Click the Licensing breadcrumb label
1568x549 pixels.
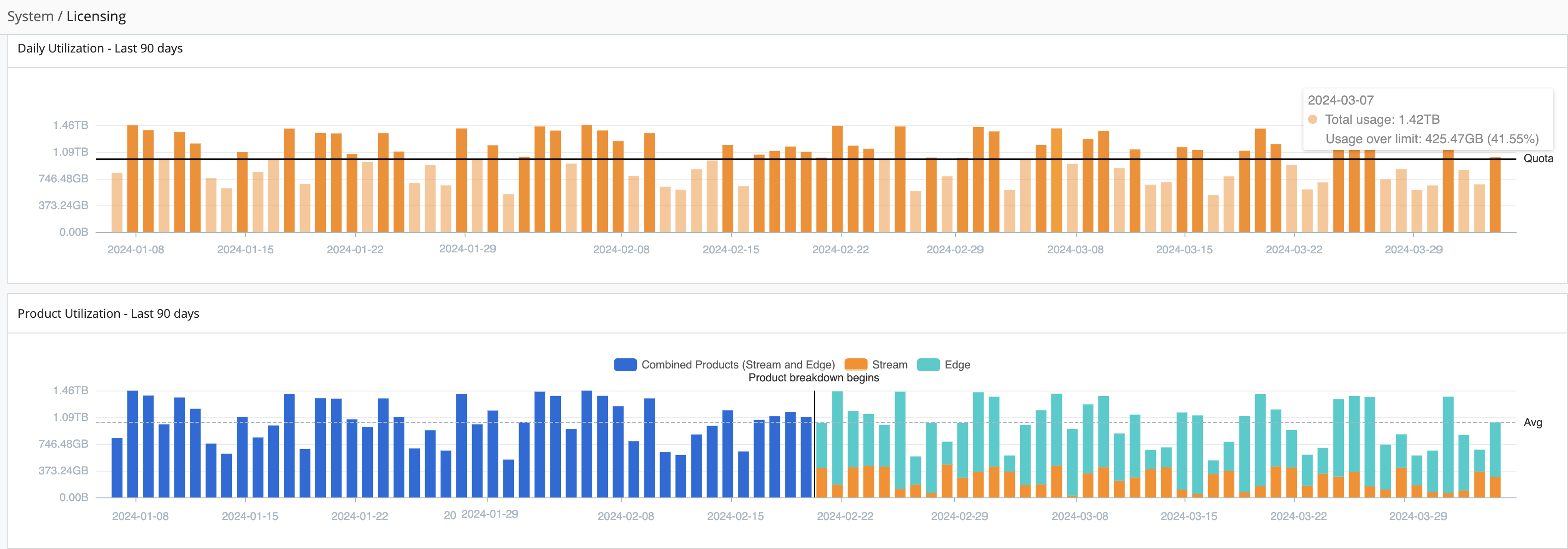[x=97, y=17]
